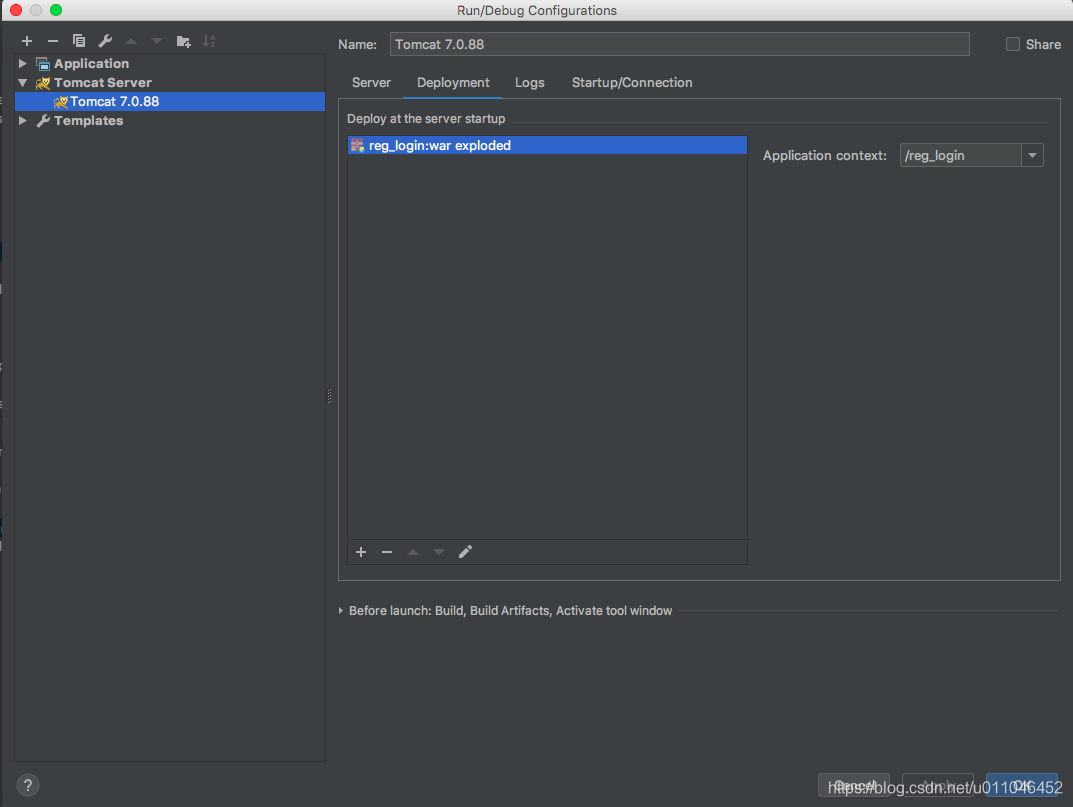Confirm with the OK button
The height and width of the screenshot is (807, 1073).
(1022, 785)
